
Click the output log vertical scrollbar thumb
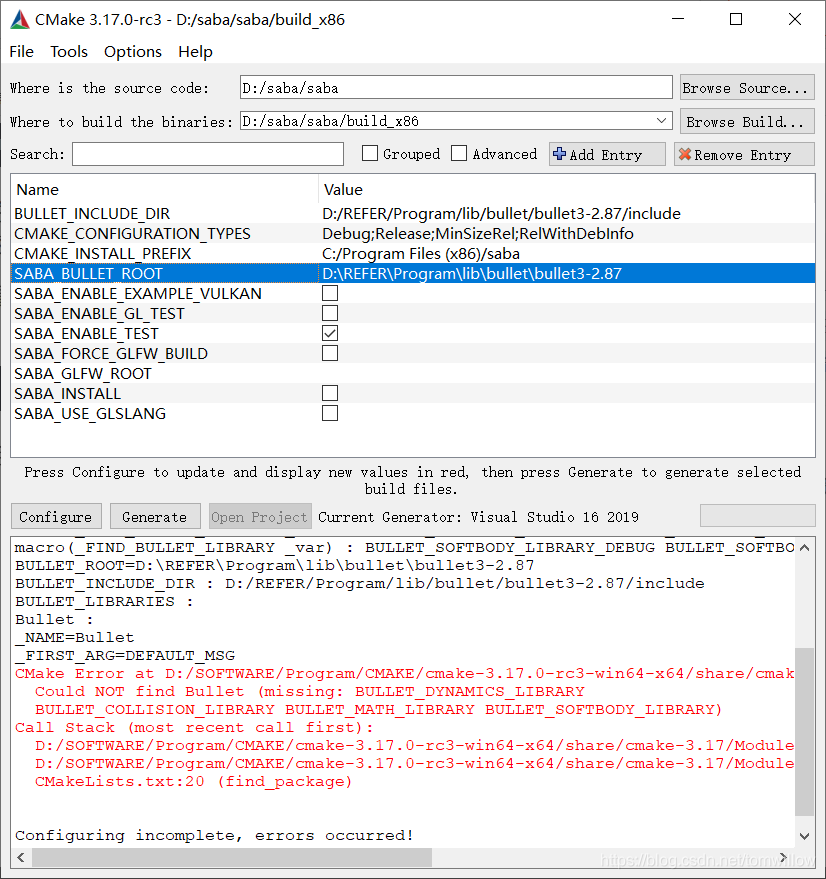point(804,732)
